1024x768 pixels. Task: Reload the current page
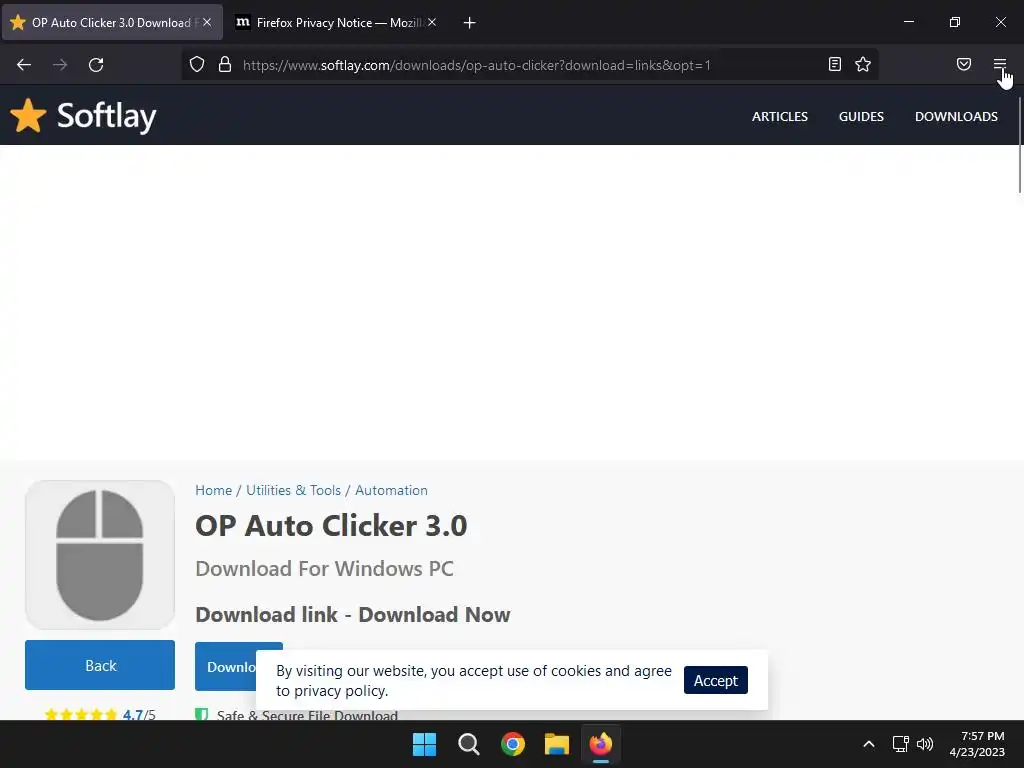coord(96,65)
